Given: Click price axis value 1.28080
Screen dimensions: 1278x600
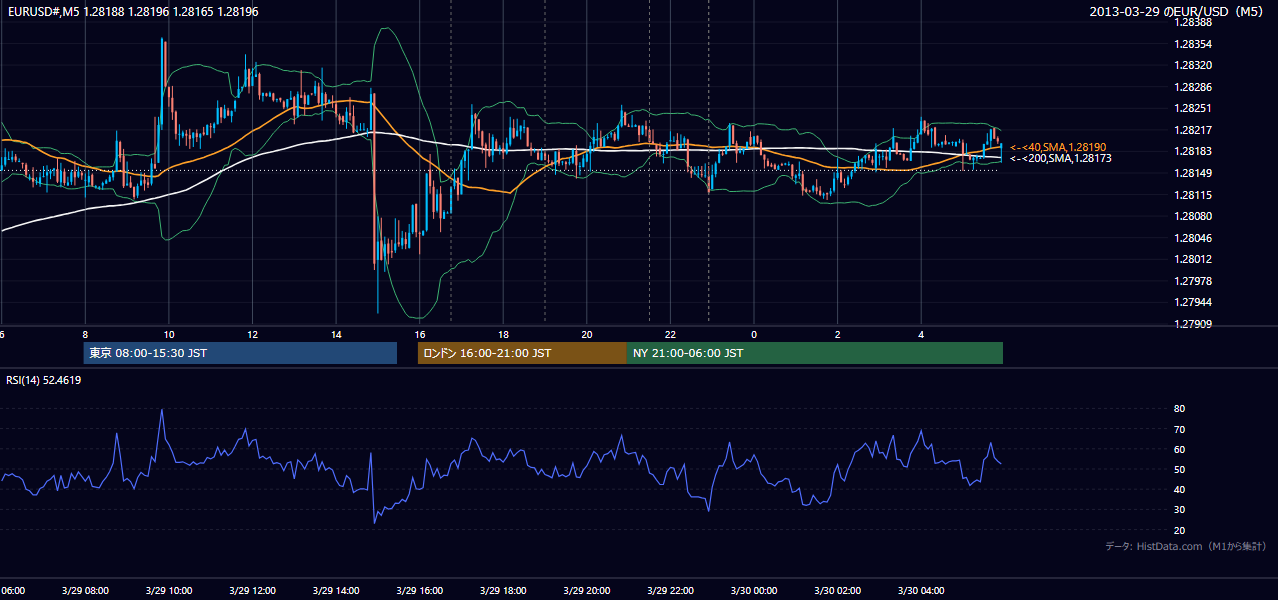Looking at the screenshot, I should tap(1193, 216).
